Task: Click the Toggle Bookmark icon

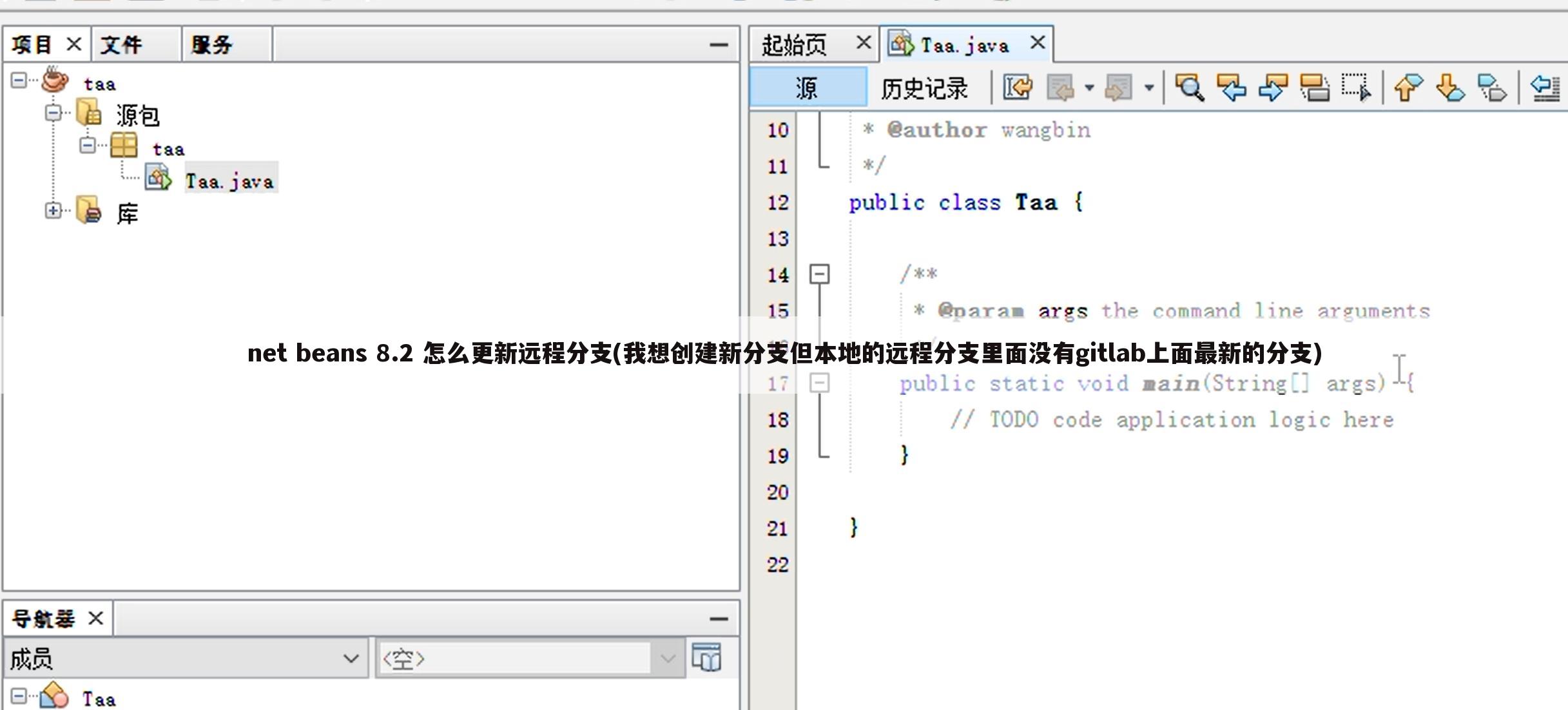Action: [1492, 88]
